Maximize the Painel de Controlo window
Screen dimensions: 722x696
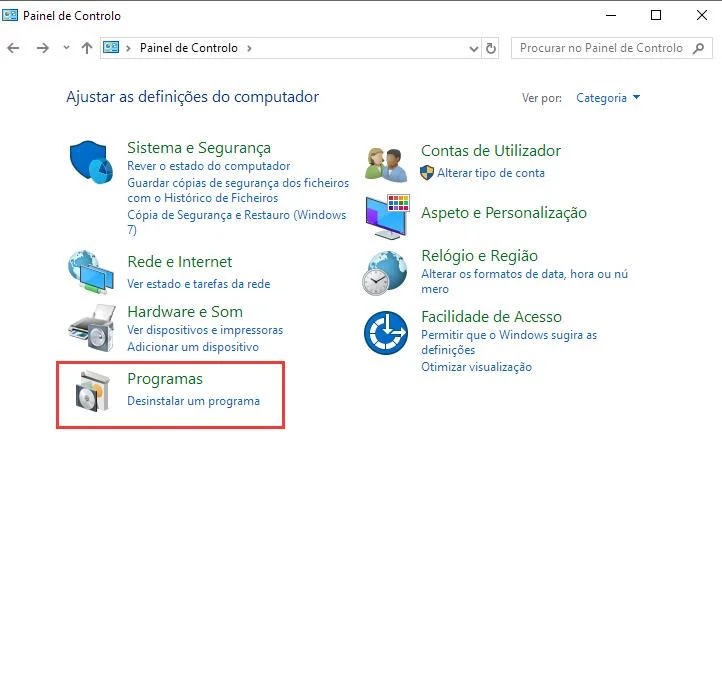pos(656,15)
